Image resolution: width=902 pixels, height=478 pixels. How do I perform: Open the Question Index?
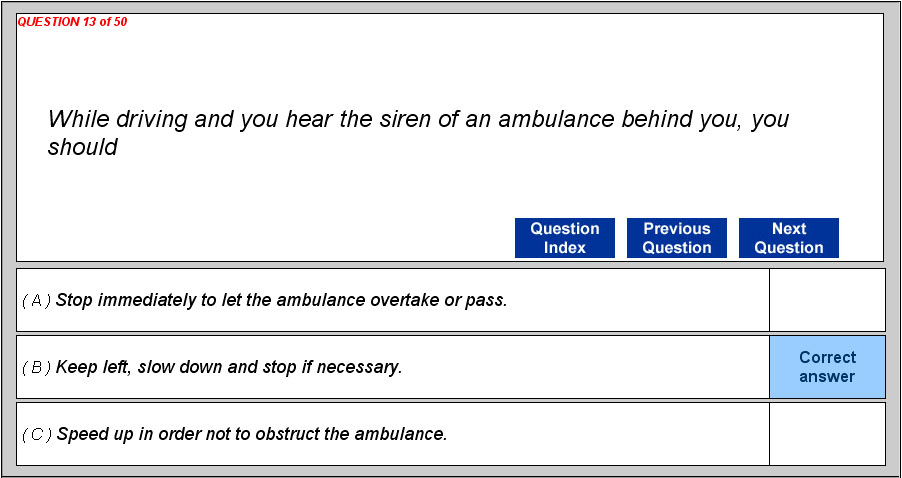564,238
